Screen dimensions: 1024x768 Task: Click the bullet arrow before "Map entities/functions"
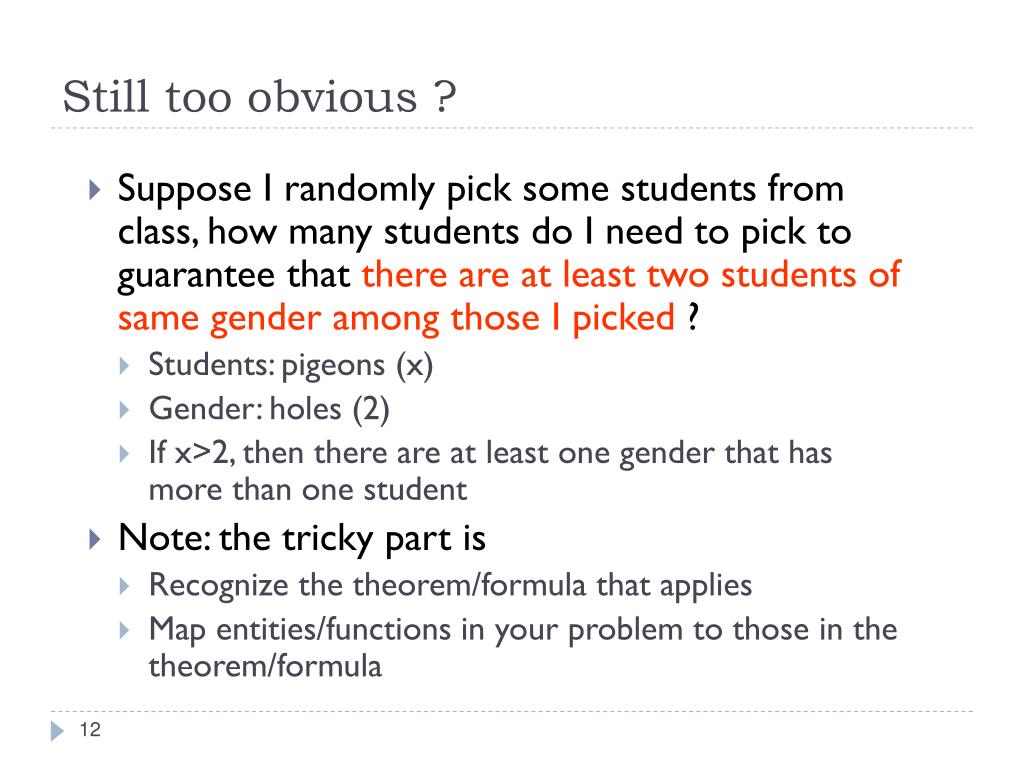point(124,630)
